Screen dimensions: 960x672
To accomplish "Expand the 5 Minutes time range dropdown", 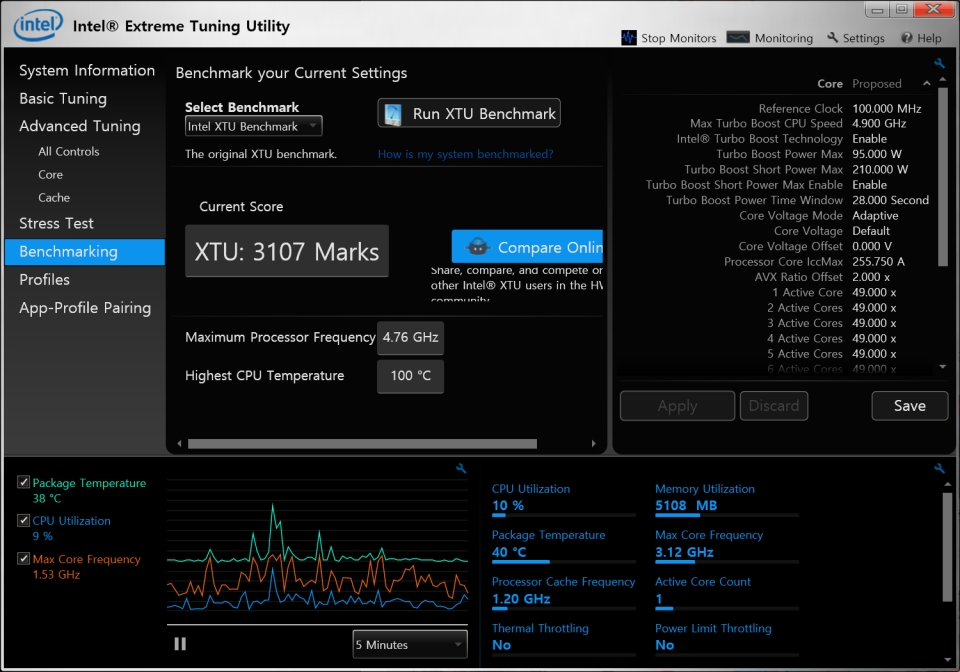I will click(x=410, y=645).
